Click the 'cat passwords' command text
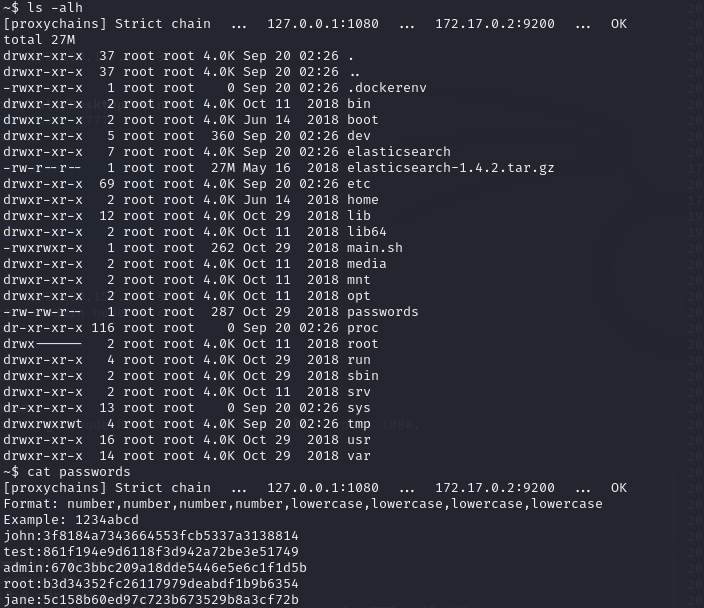The width and height of the screenshot is (704, 608). click(78, 472)
